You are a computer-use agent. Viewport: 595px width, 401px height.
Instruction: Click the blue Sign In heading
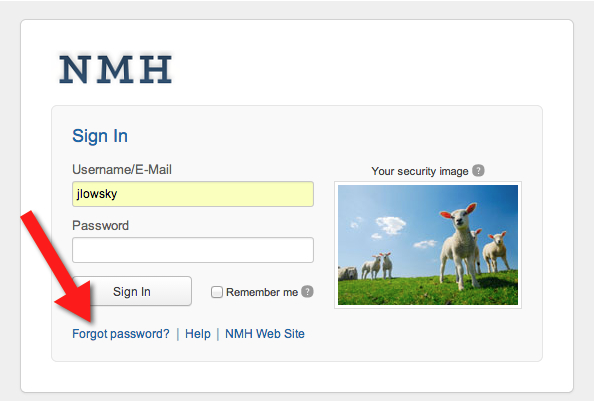tap(100, 136)
